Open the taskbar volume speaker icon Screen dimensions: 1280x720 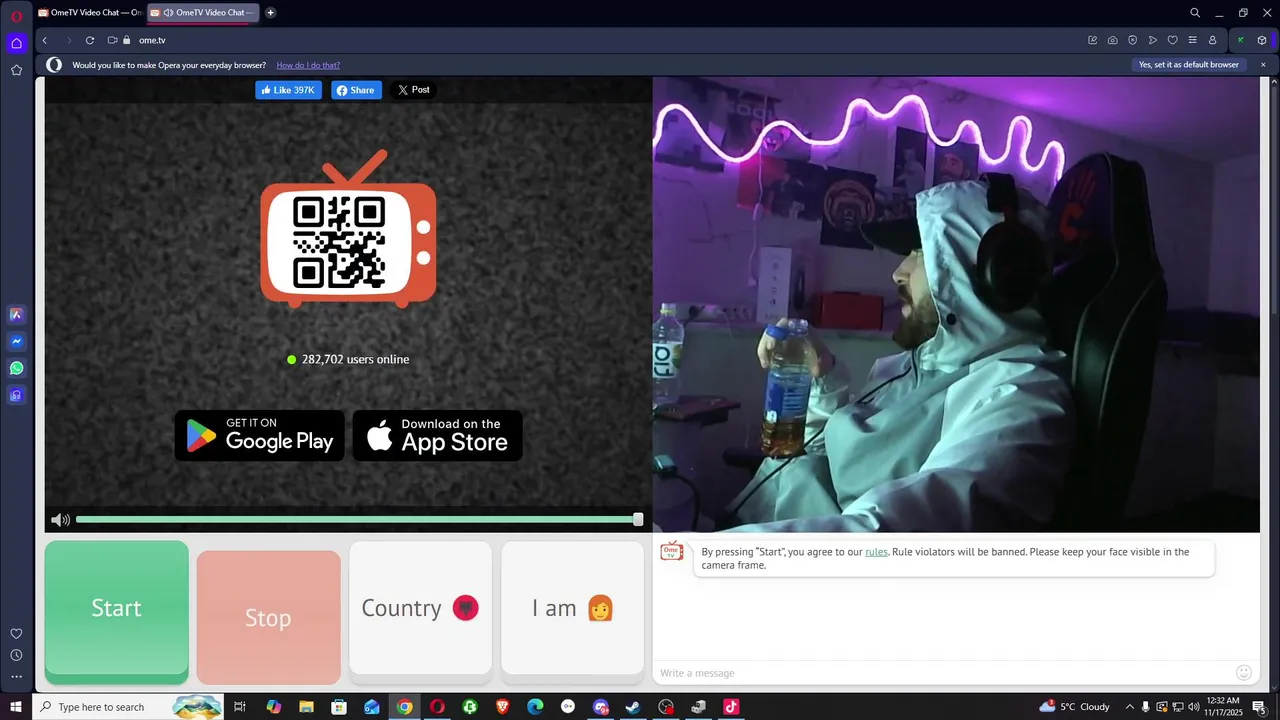click(1194, 707)
